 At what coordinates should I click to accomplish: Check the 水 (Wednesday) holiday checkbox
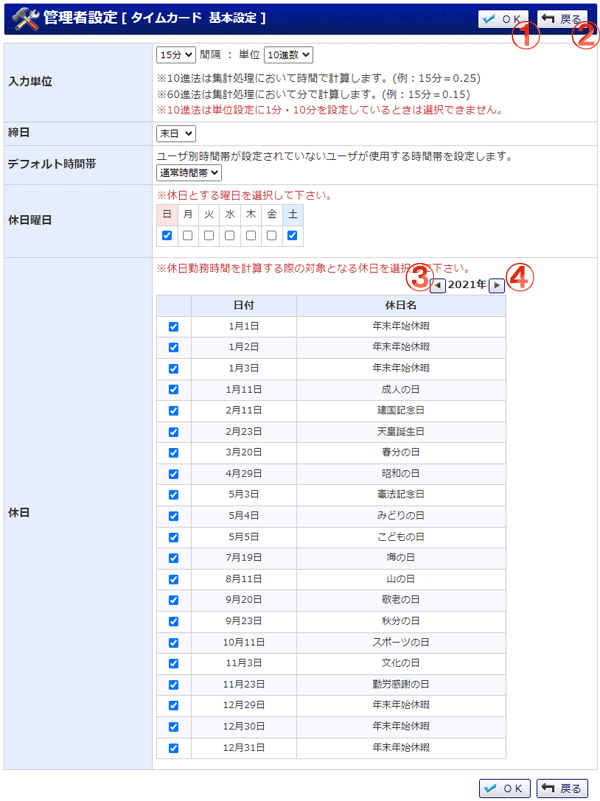230,235
